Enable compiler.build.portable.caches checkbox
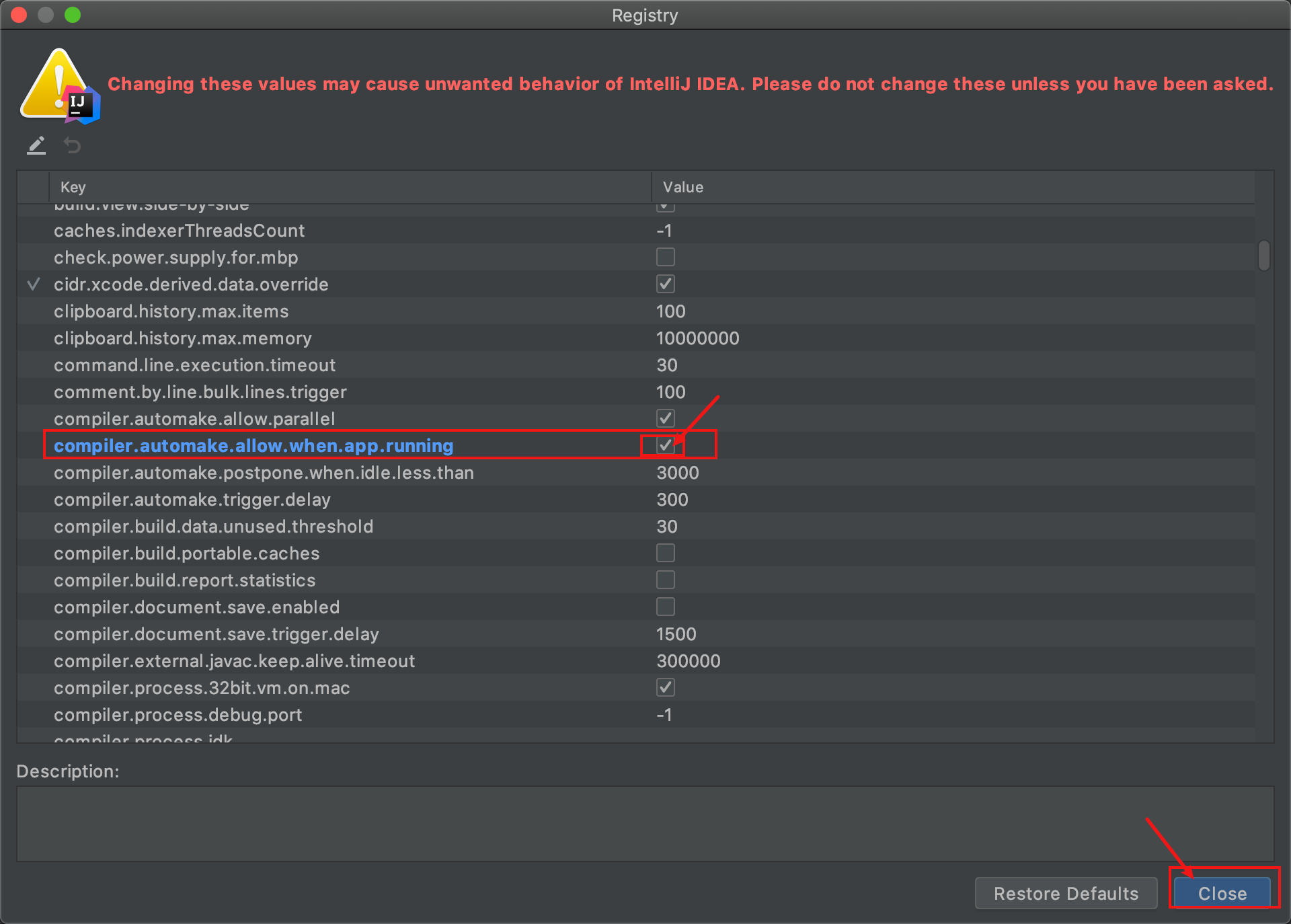The image size is (1291, 924). (x=665, y=553)
